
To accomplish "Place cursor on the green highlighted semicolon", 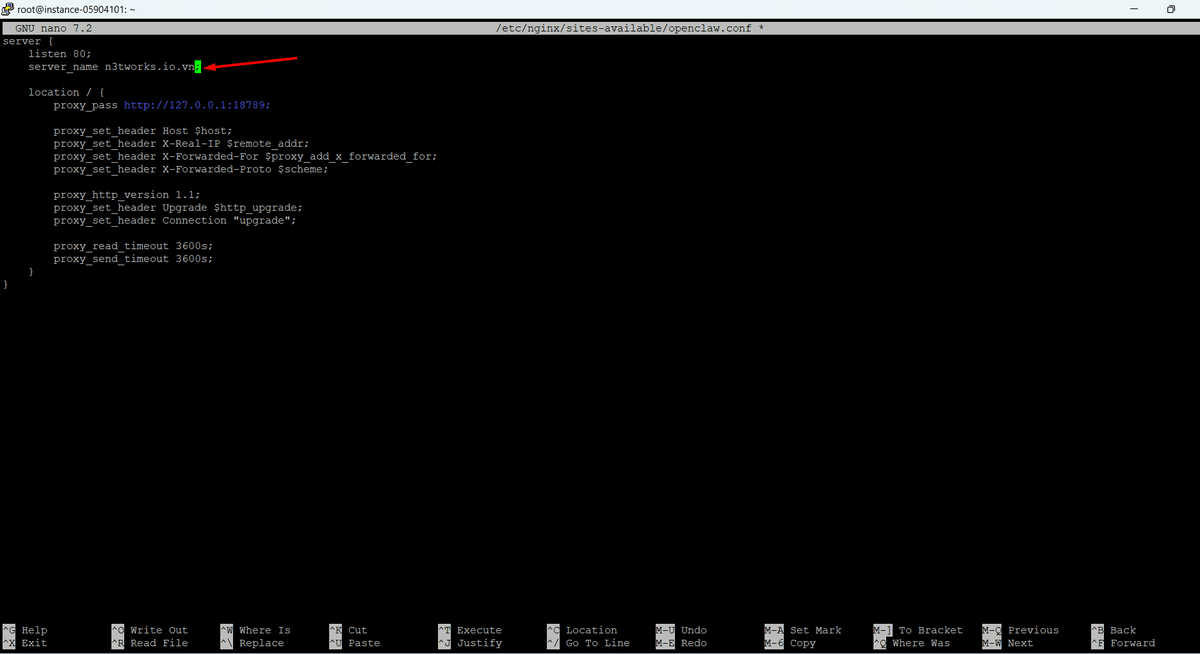I will click(x=198, y=66).
